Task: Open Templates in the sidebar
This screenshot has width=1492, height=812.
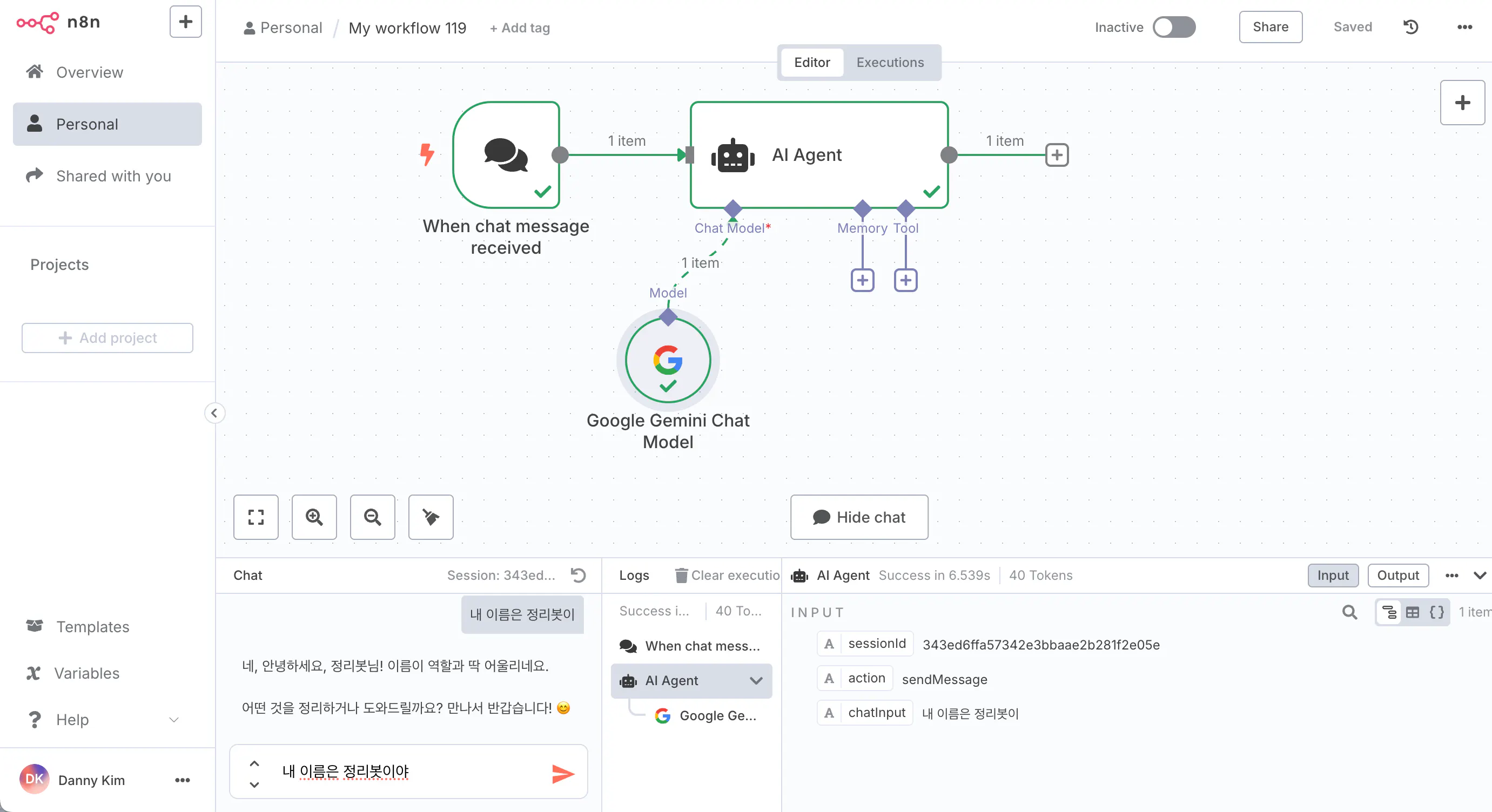Action: coord(93,627)
